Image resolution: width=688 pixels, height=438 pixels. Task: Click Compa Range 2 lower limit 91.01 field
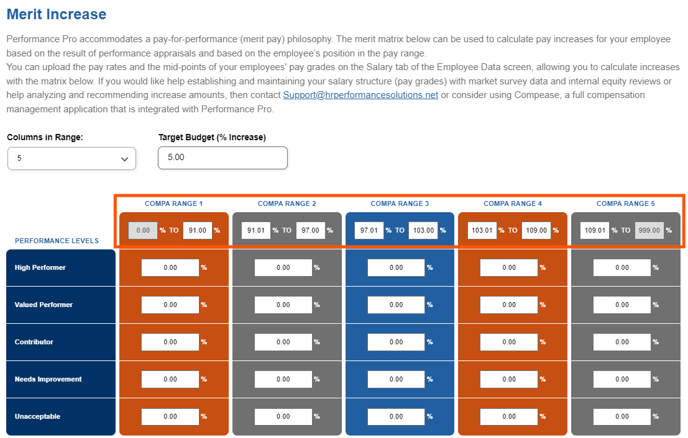click(256, 230)
